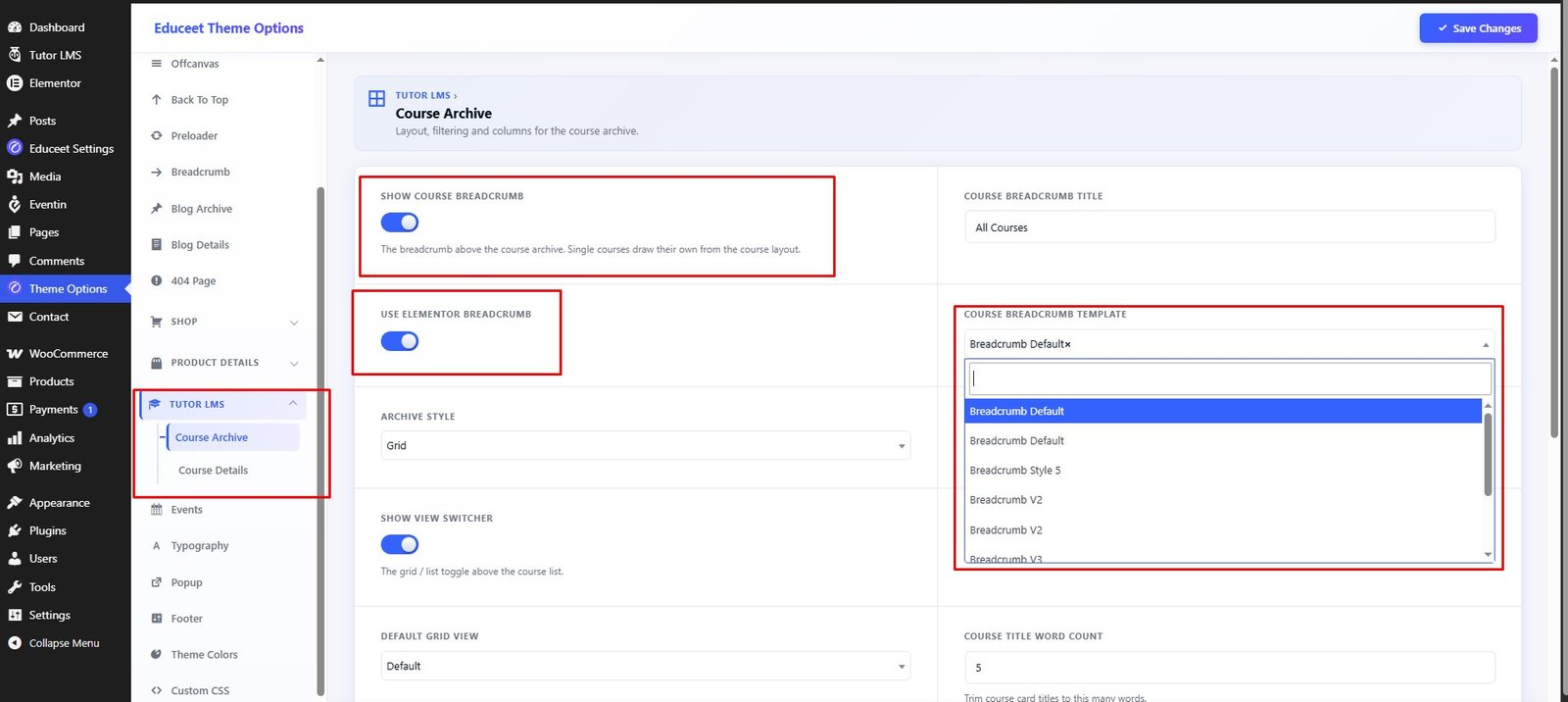Open the Footer options section
The image size is (1568, 702).
click(x=186, y=619)
